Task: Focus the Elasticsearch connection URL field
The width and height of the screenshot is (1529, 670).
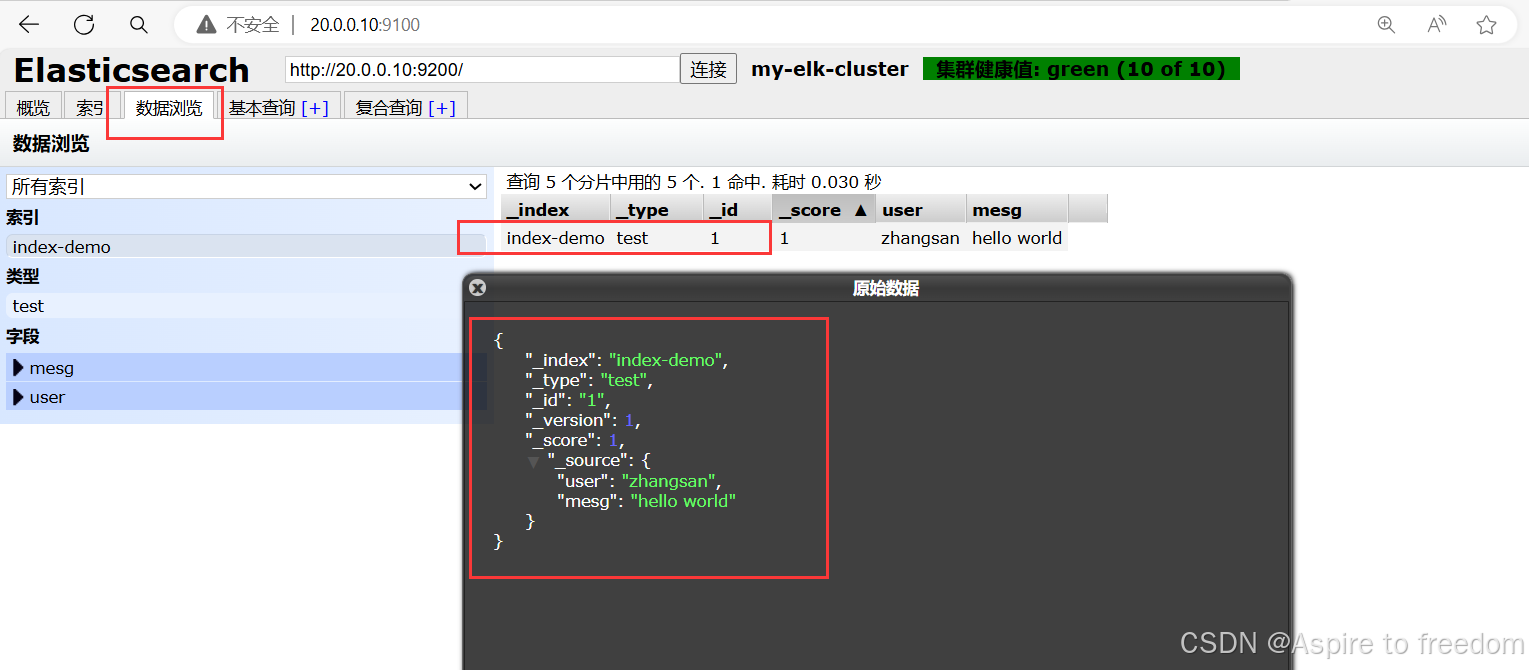Action: coord(482,69)
